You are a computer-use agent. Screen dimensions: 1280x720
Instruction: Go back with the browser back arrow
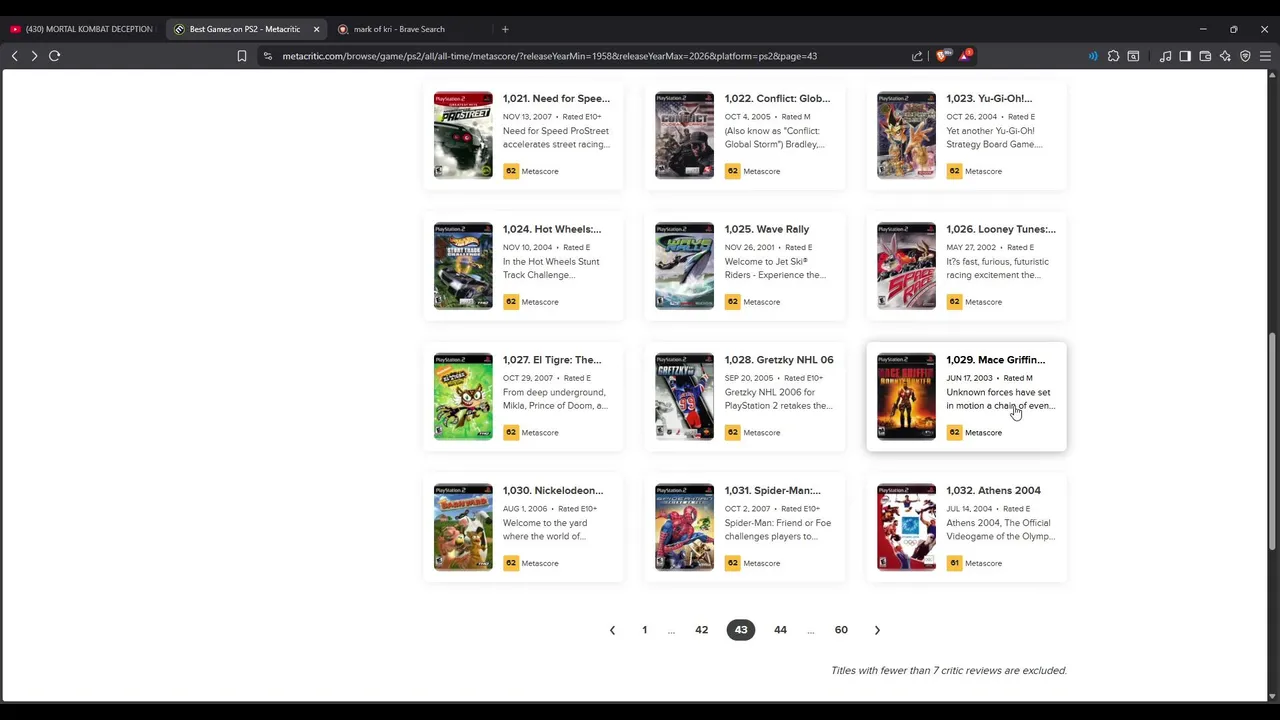pos(14,56)
